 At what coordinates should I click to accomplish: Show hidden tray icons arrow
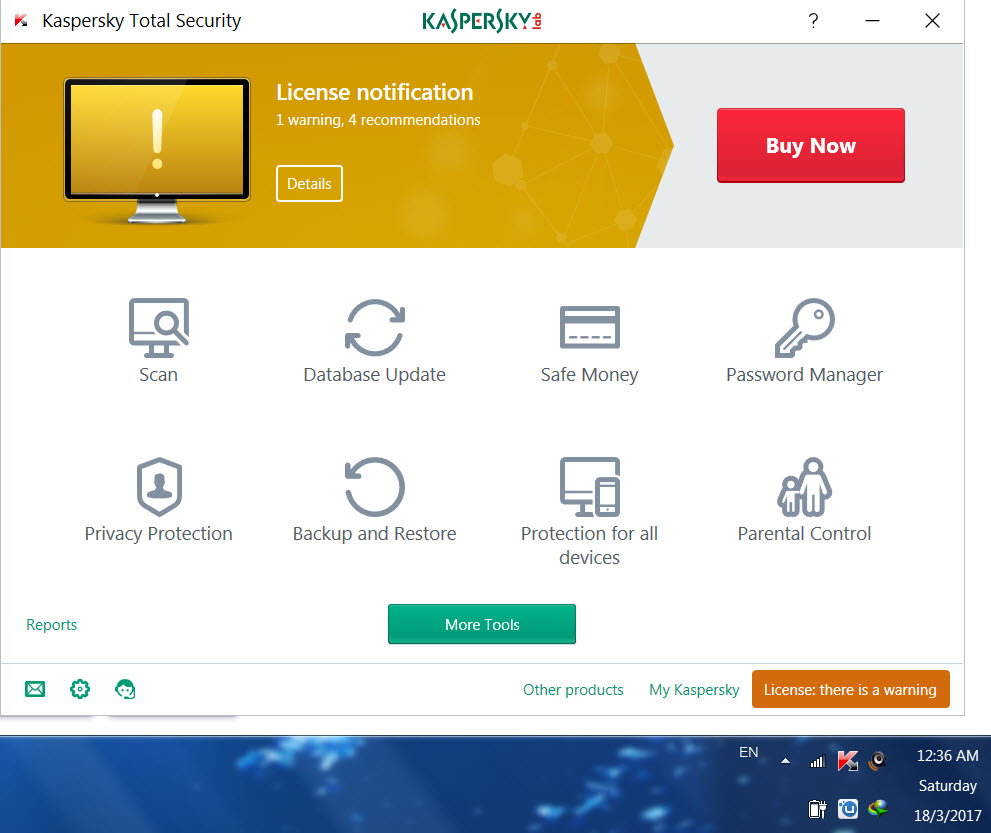785,761
